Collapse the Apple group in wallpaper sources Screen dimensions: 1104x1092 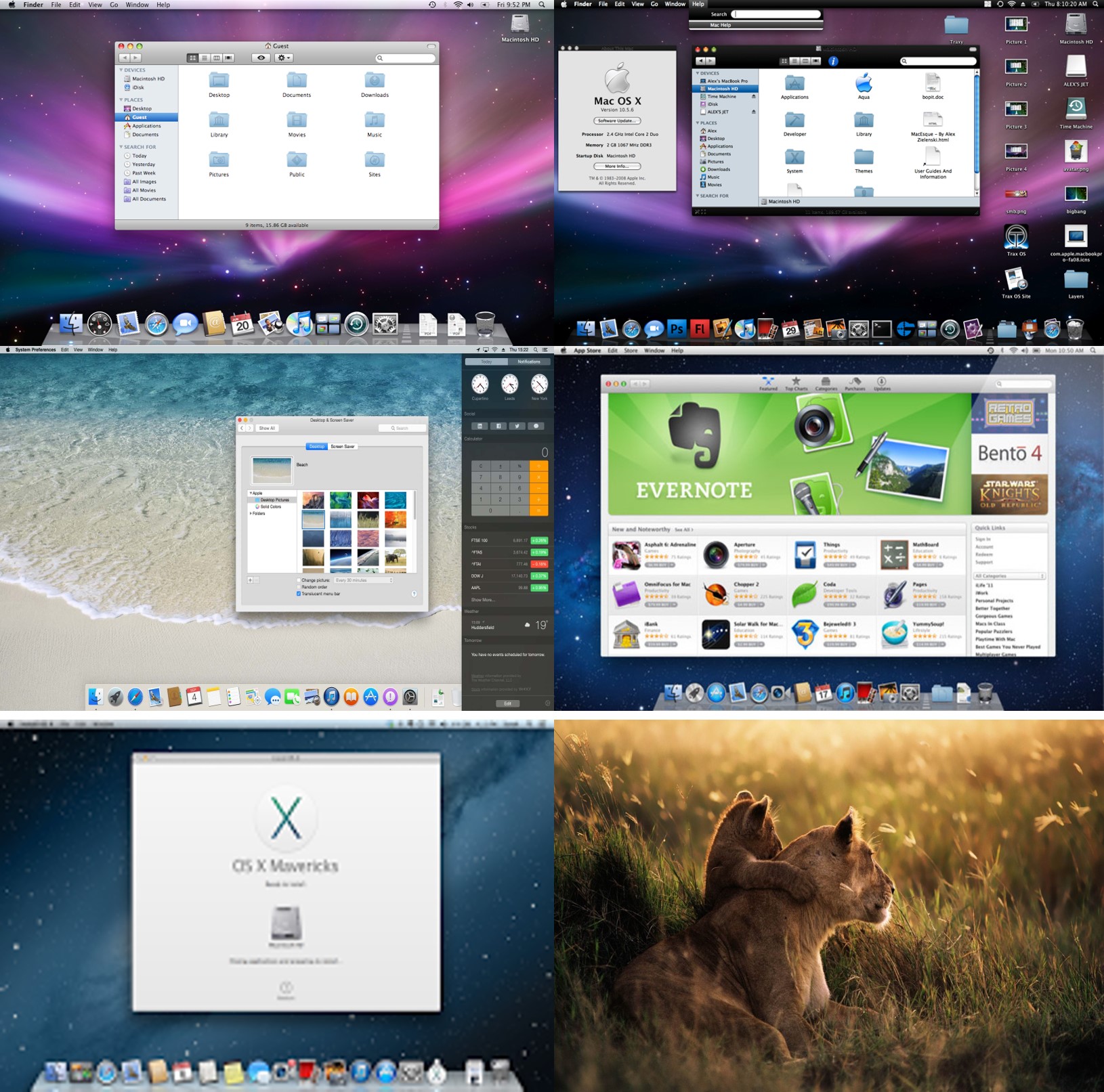(x=251, y=494)
